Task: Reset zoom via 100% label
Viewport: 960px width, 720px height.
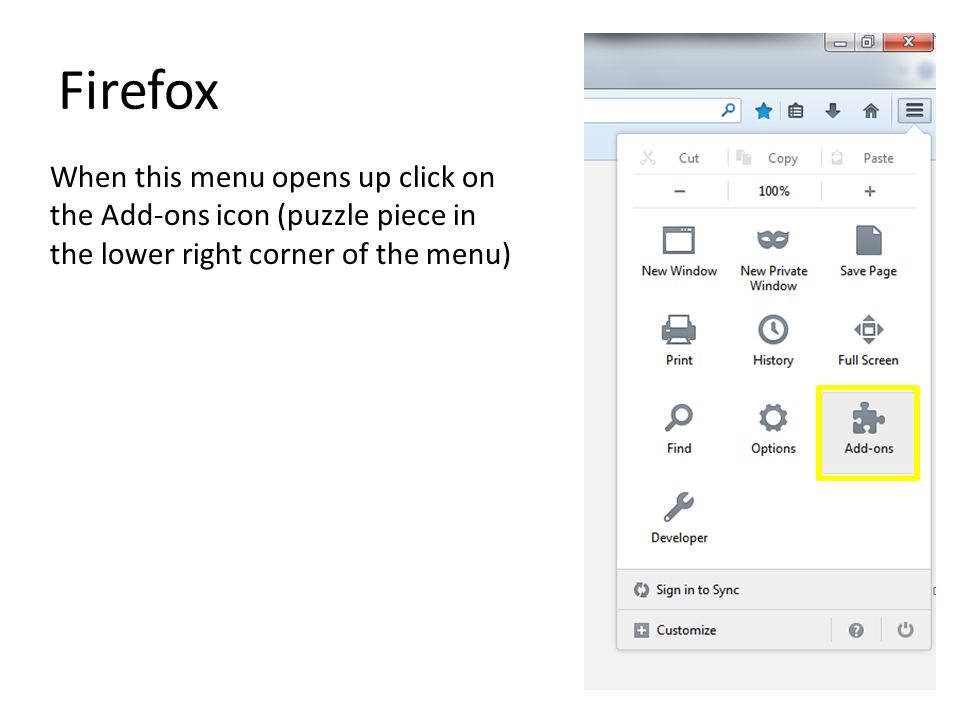Action: (x=774, y=192)
